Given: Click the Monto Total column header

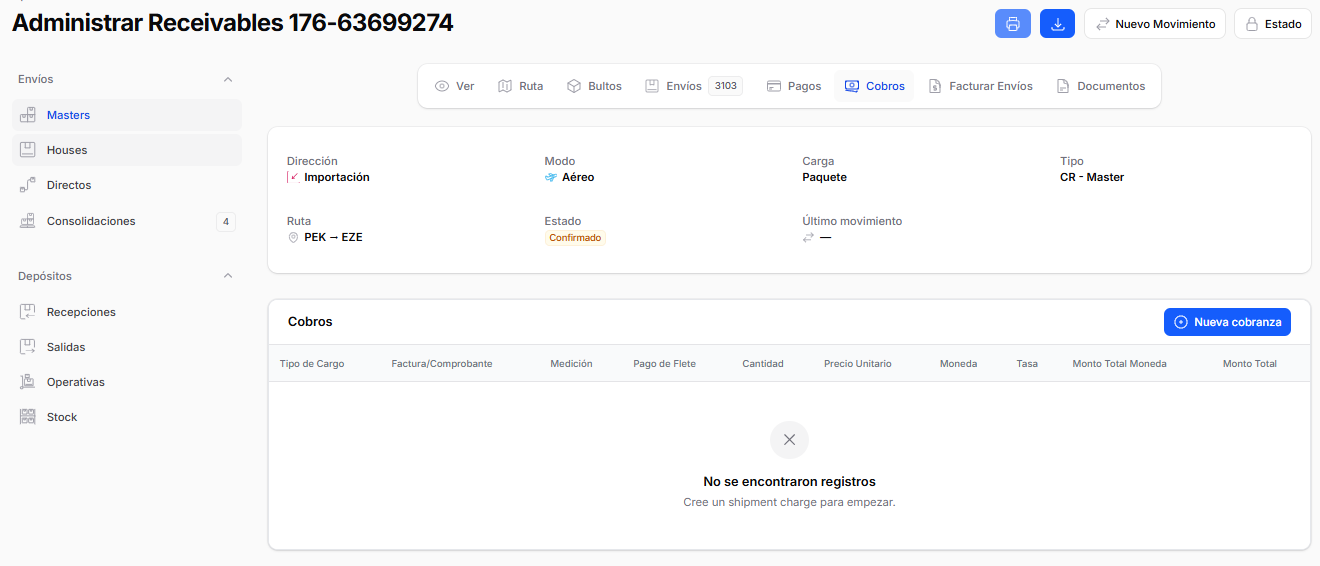Looking at the screenshot, I should coord(1250,364).
